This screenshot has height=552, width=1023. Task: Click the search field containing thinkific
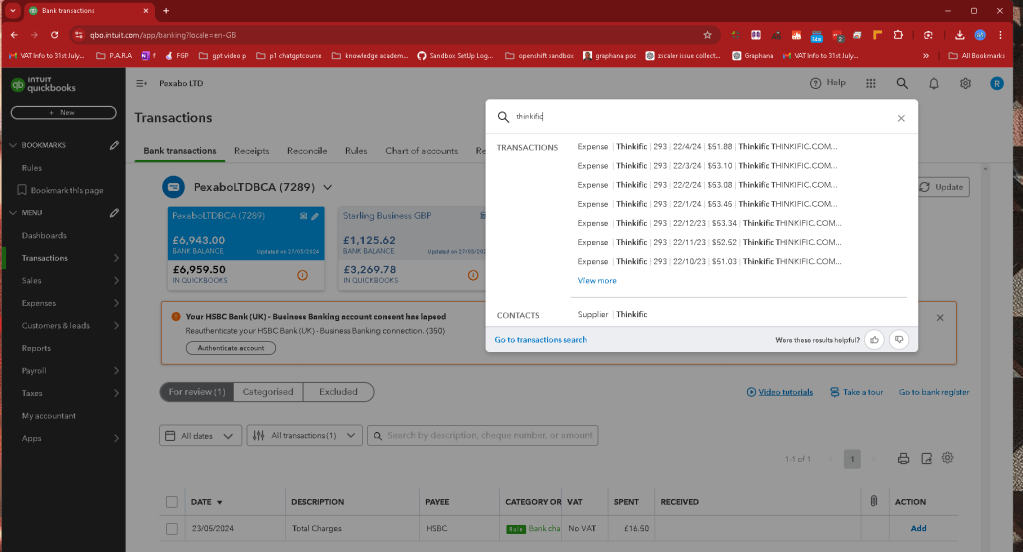coord(701,117)
